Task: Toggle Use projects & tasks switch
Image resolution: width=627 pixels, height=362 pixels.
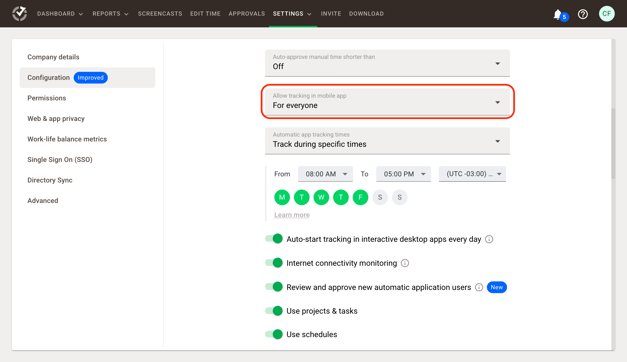Action: tap(274, 311)
